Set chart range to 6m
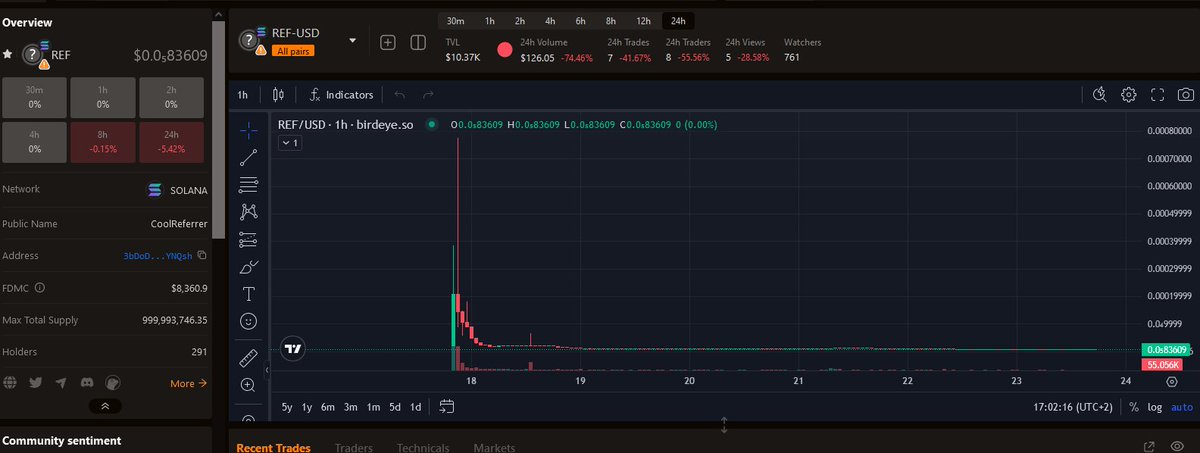Image resolution: width=1200 pixels, height=453 pixels. click(x=328, y=407)
